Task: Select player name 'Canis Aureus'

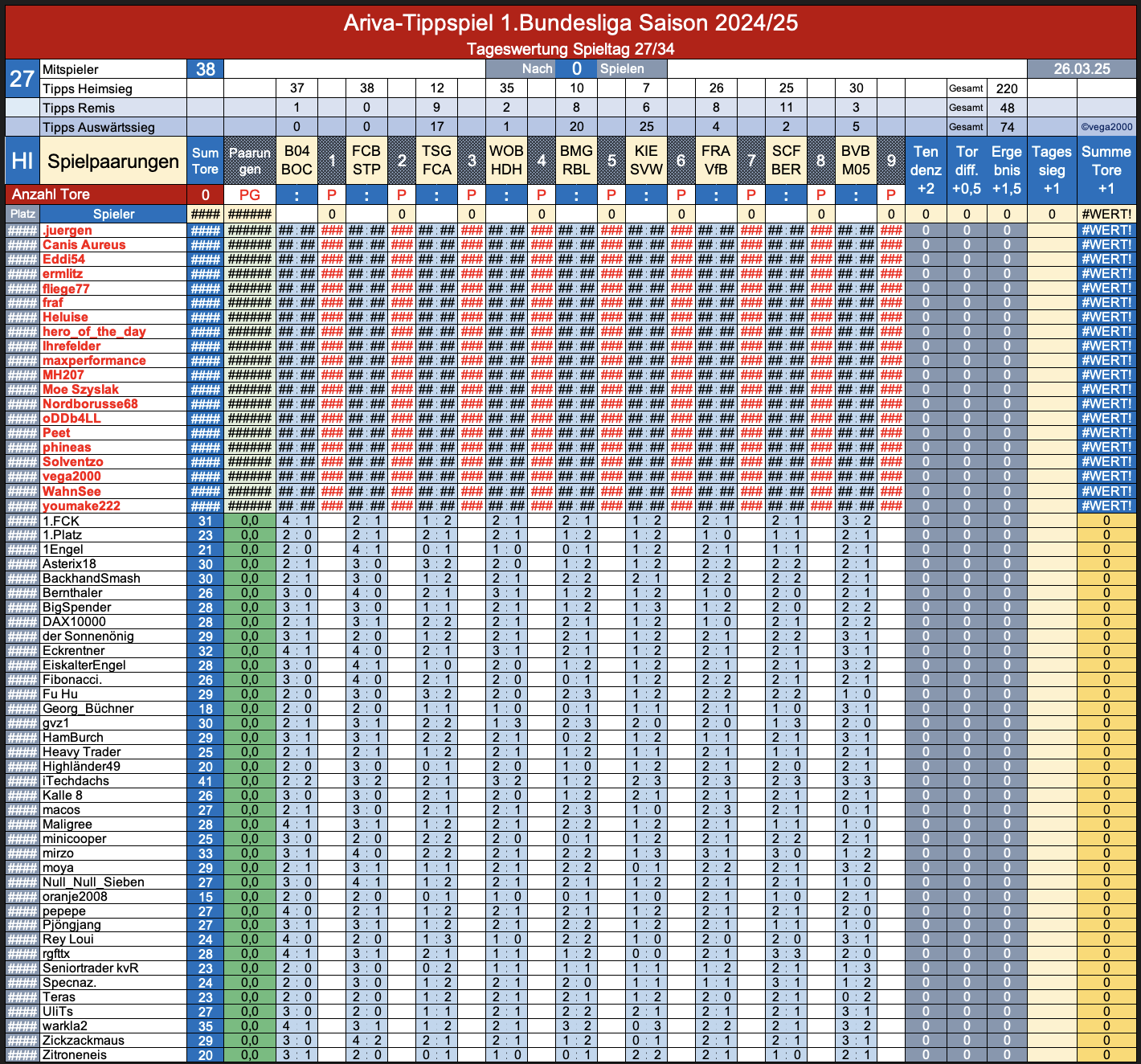Action: tap(84, 245)
